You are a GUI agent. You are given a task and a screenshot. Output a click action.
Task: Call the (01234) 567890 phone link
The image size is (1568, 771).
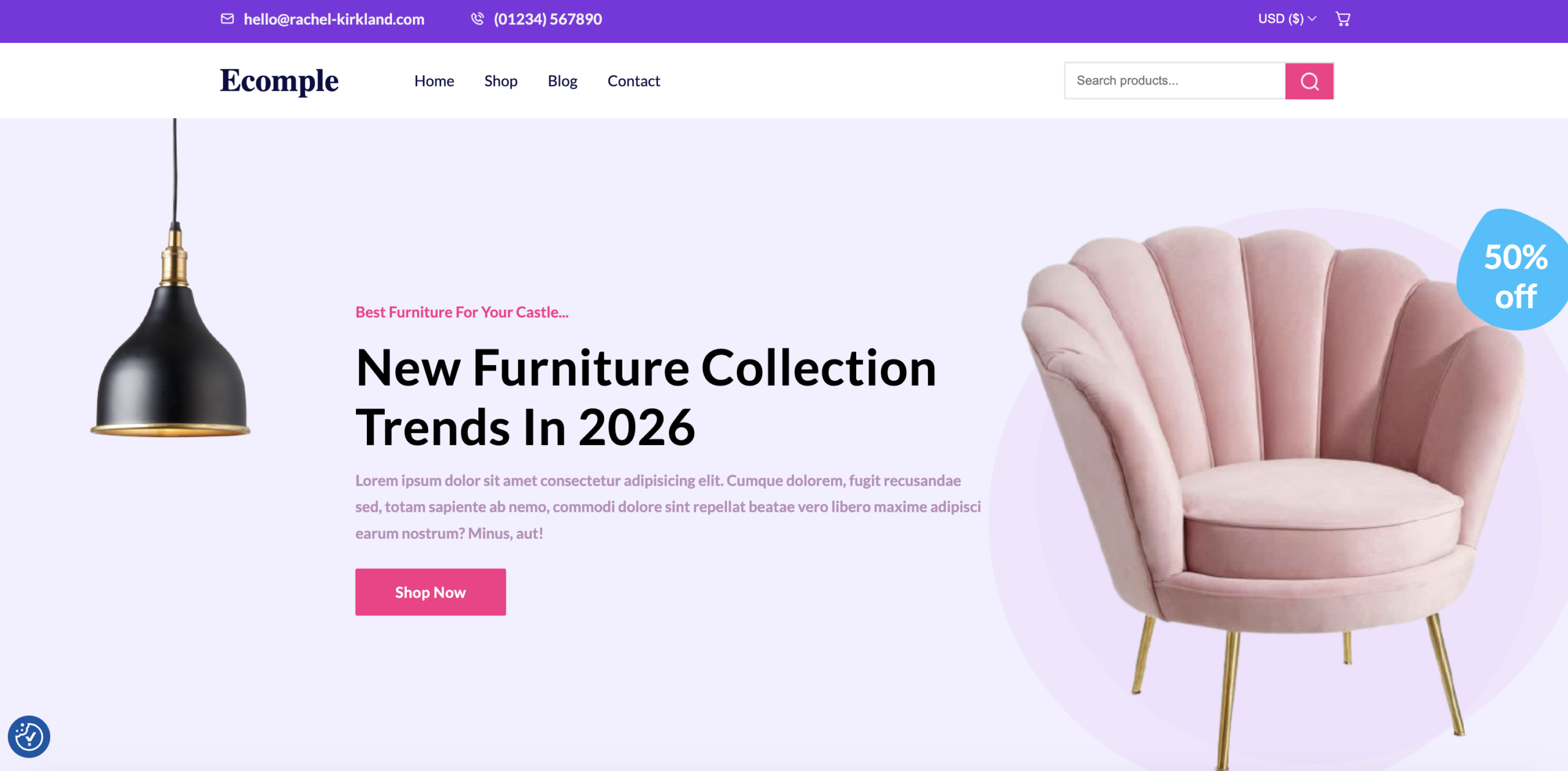[x=548, y=19]
